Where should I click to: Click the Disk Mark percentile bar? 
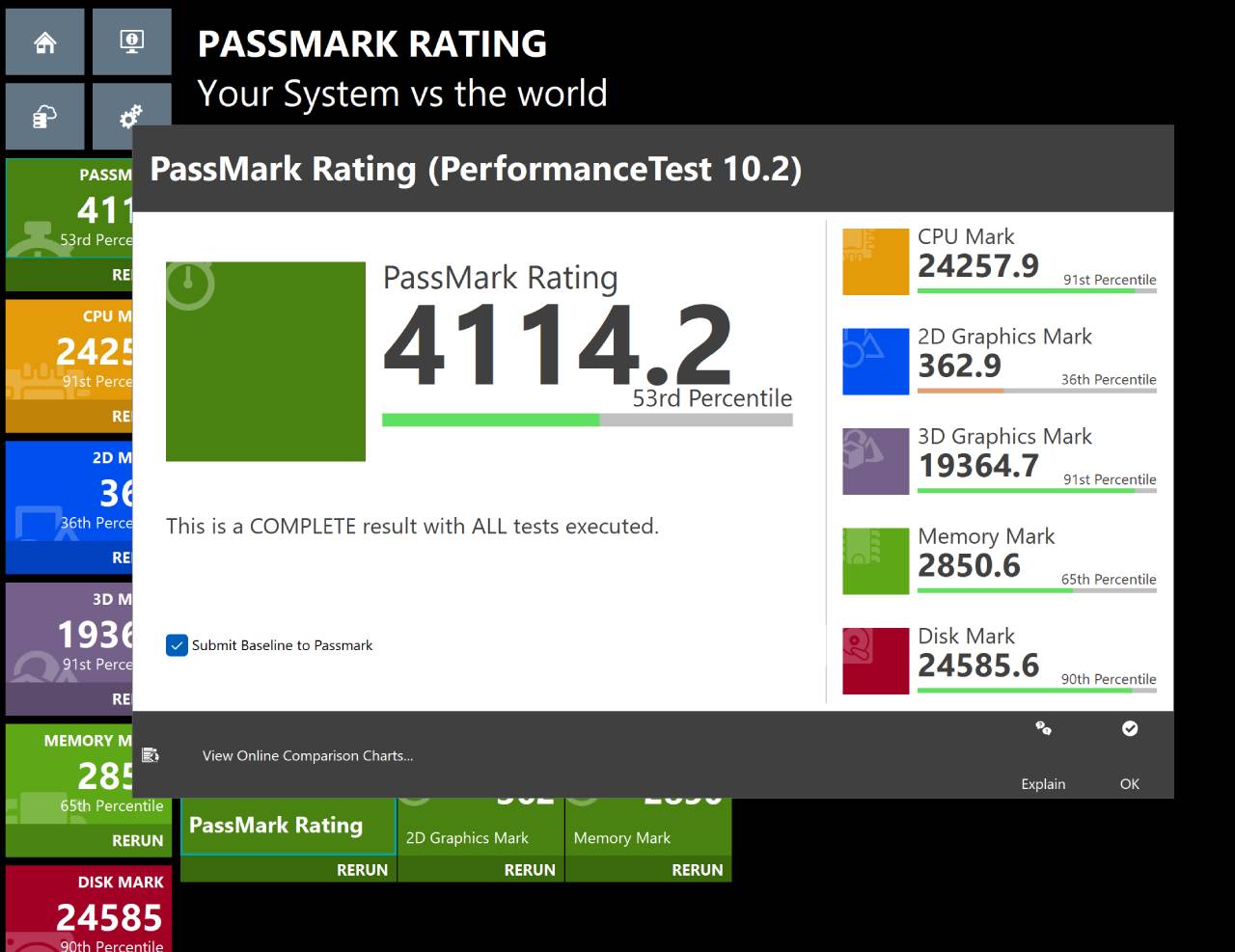point(1037,690)
